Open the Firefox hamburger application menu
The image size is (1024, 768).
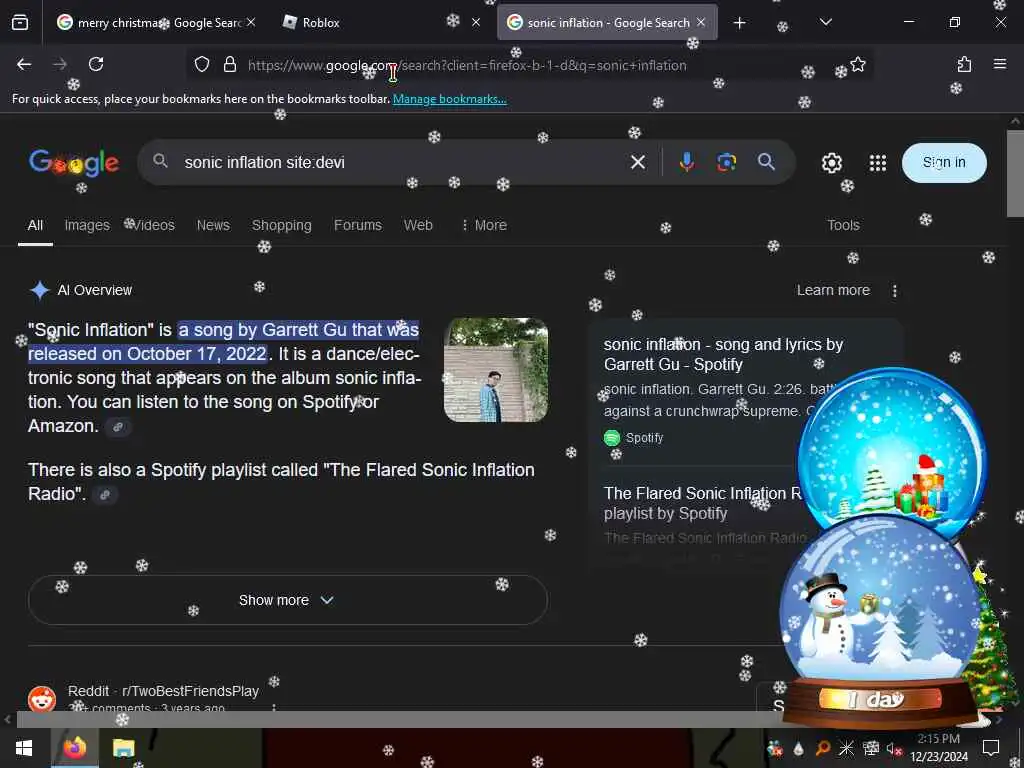(x=999, y=64)
